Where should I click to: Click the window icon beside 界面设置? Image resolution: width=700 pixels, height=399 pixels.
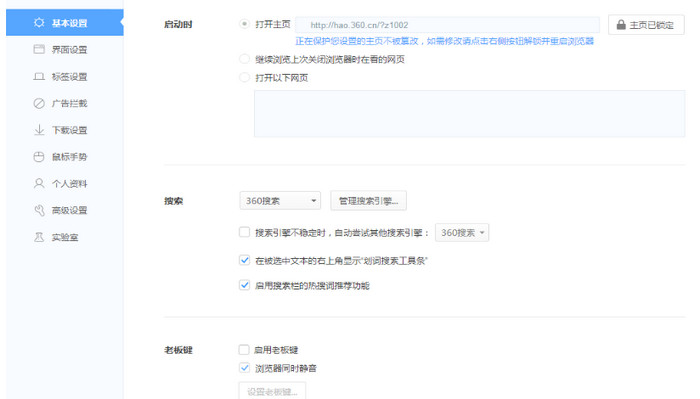point(39,49)
